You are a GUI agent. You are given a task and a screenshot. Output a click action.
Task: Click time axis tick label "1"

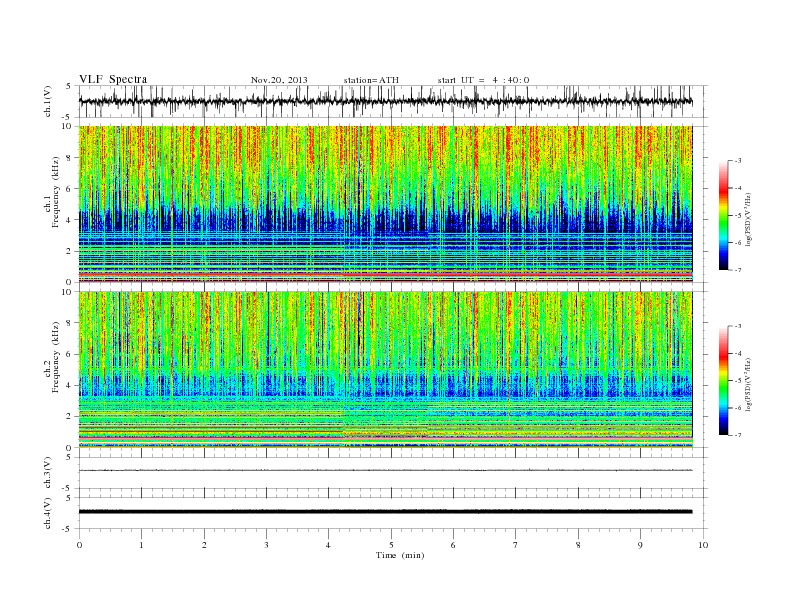pyautogui.click(x=142, y=545)
